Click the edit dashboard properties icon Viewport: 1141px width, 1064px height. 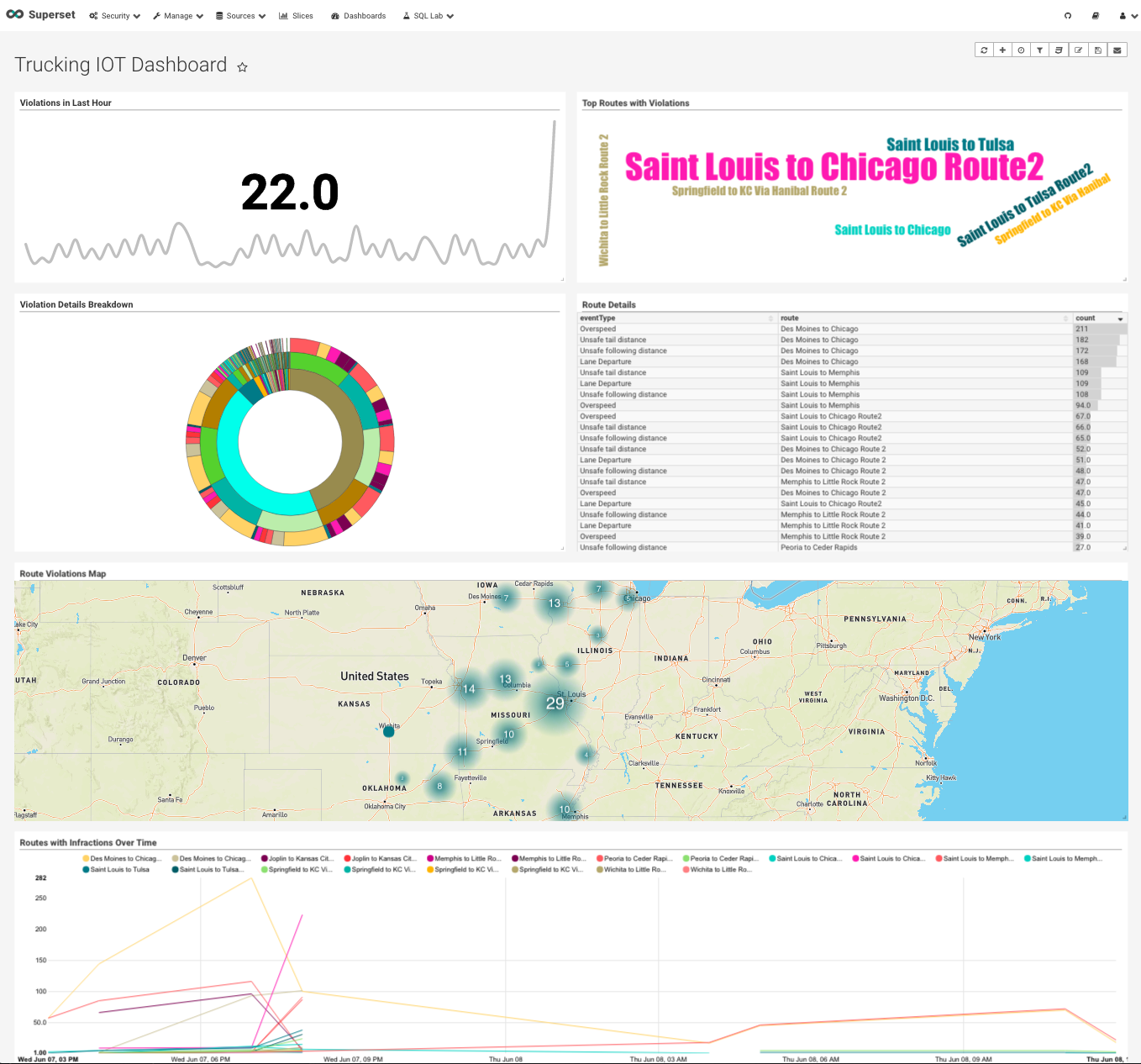click(1078, 50)
